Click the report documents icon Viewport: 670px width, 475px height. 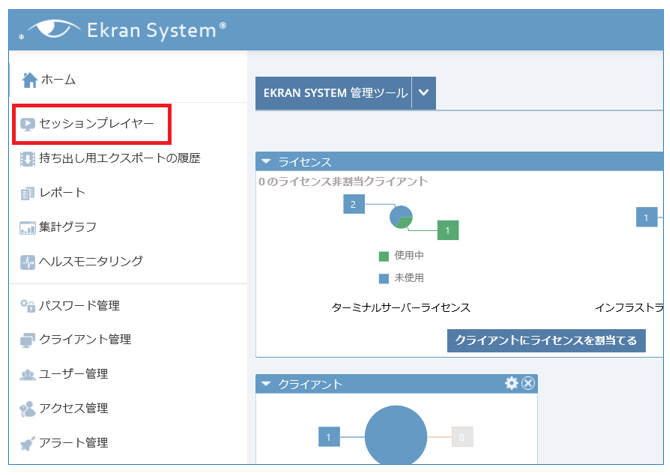[27, 194]
